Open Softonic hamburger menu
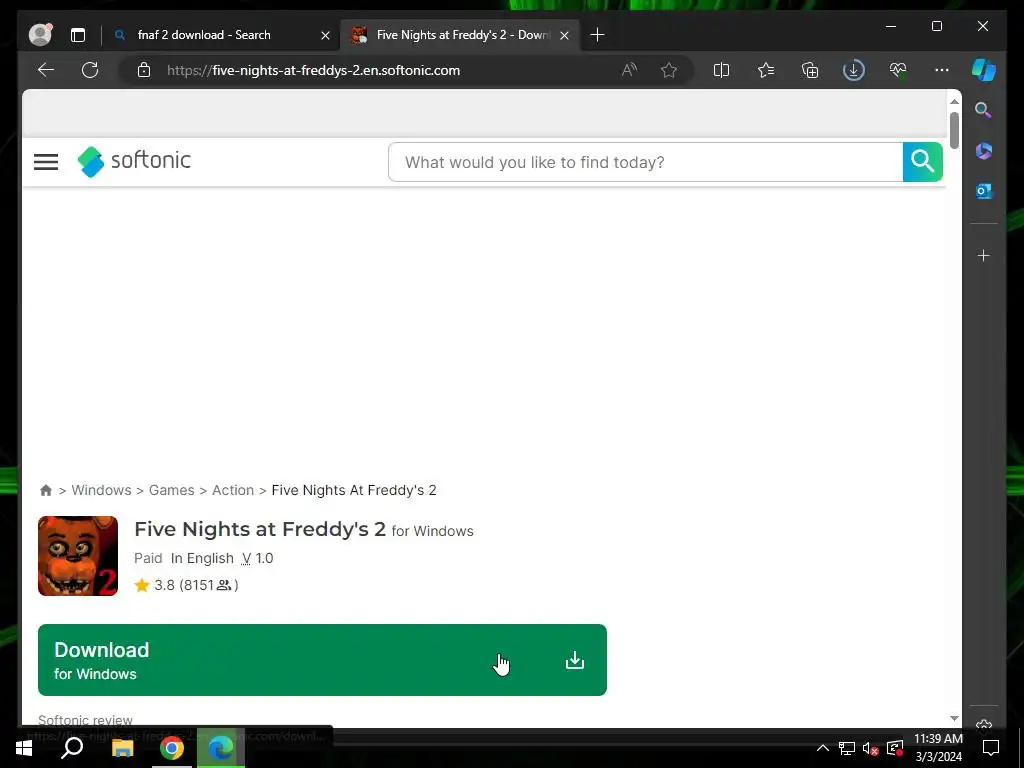Screen dimensions: 1024x768 click(x=46, y=162)
